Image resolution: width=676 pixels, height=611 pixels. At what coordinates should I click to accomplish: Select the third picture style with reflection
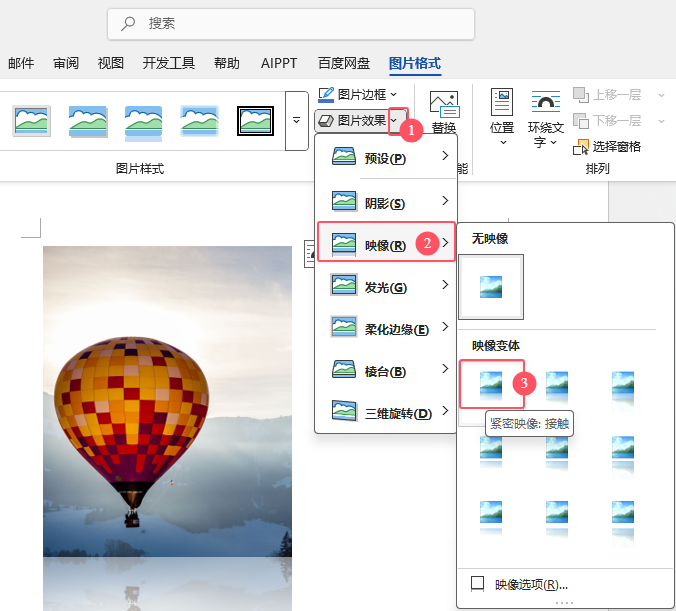(144, 123)
